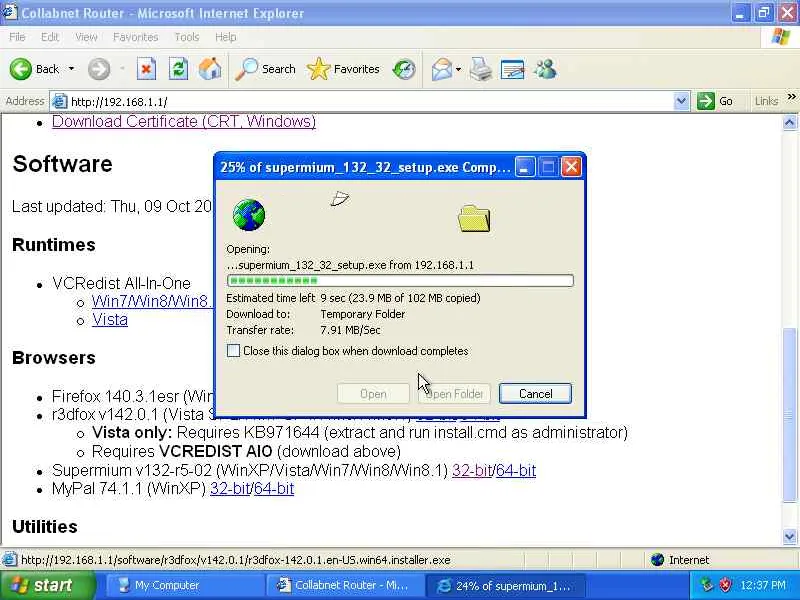
Task: Click the address bar showing http://192.168.1.1/
Action: (370, 102)
